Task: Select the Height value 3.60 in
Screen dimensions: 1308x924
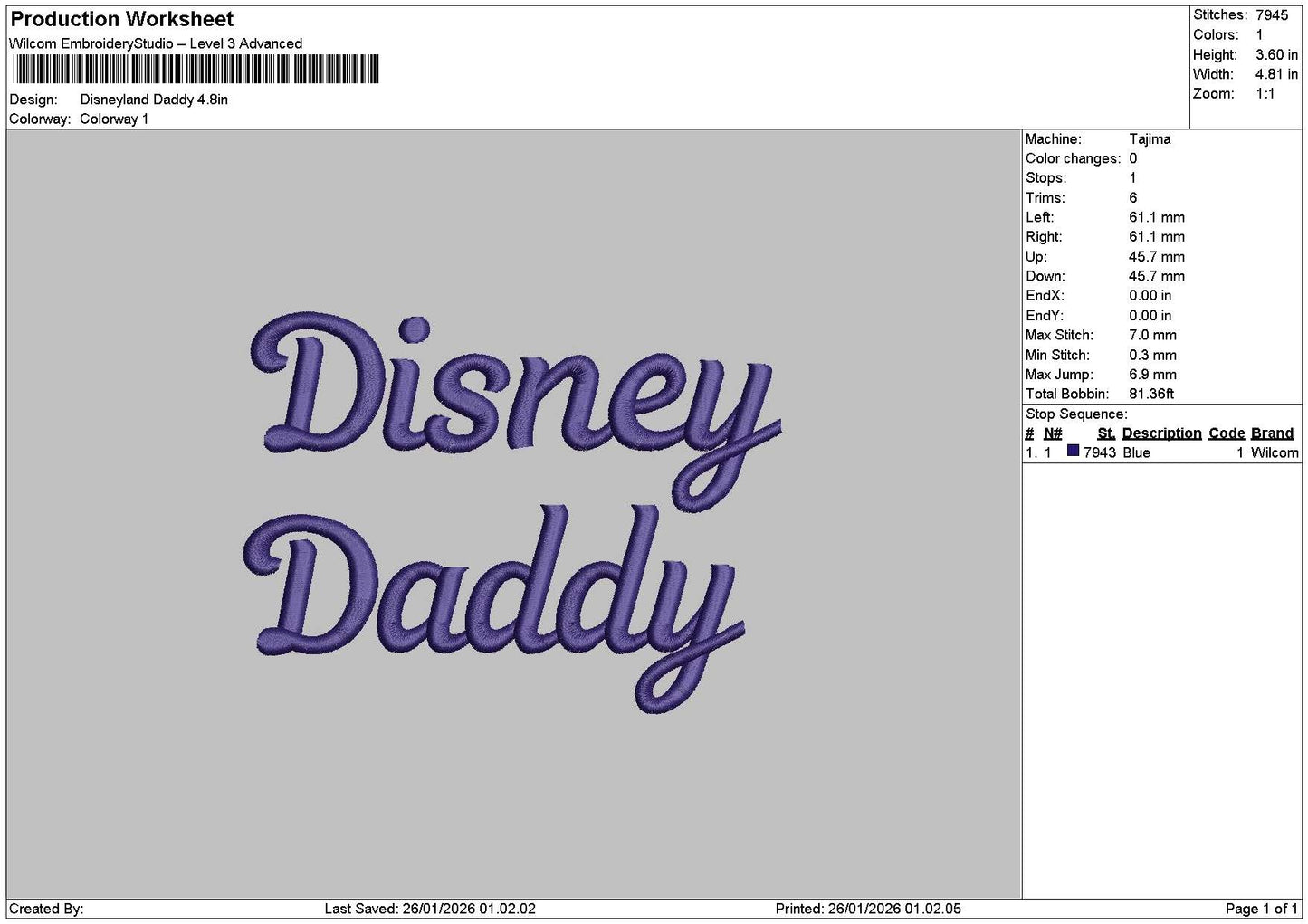Action: 1276,55
